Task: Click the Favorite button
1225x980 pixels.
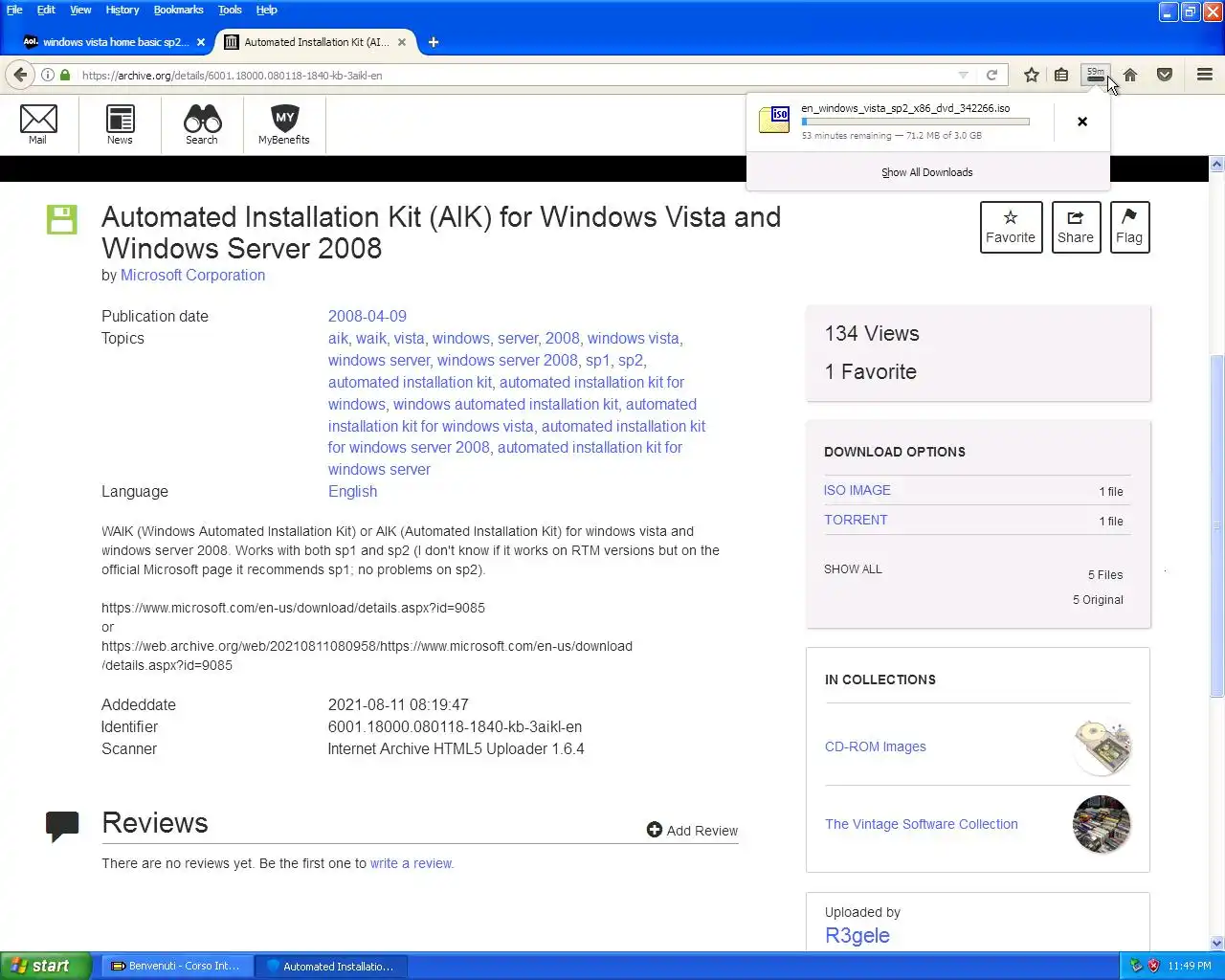Action: (1011, 228)
